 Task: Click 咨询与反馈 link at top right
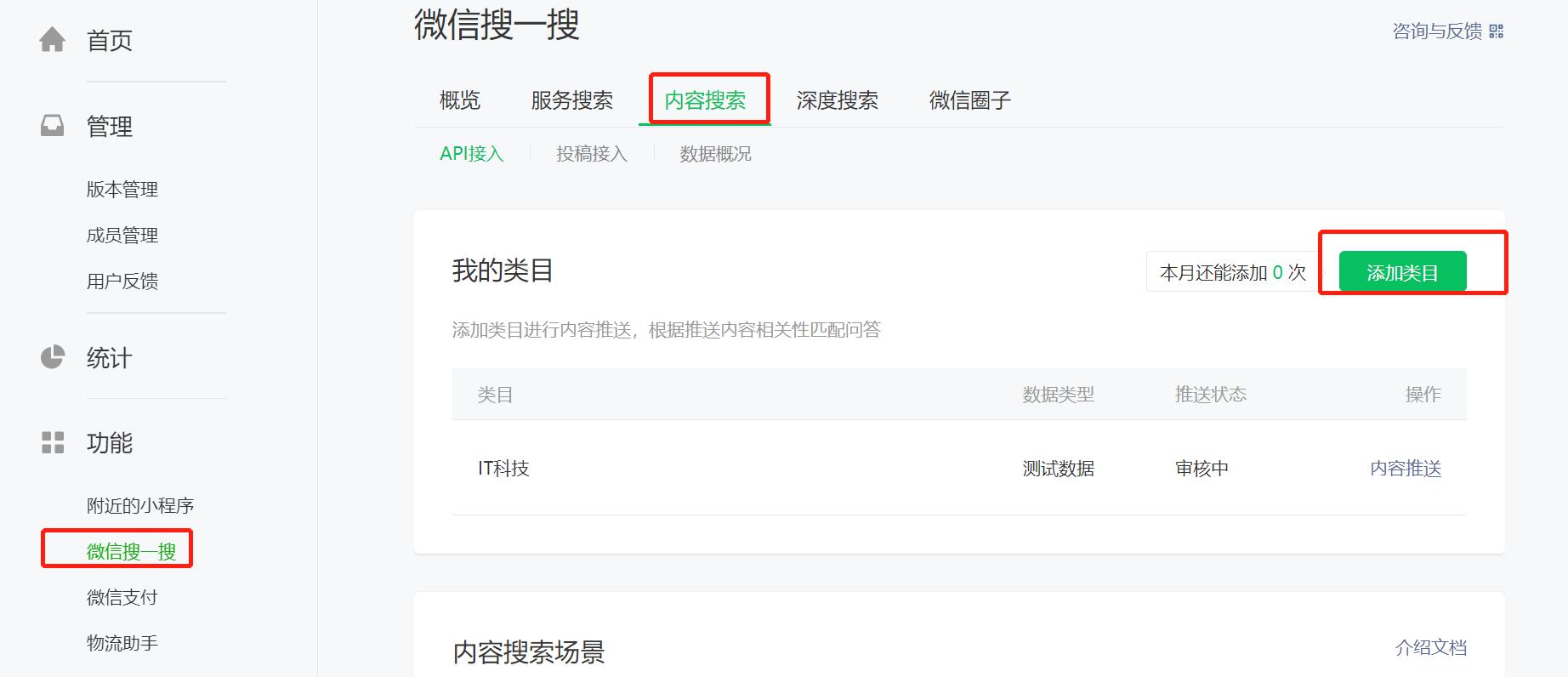click(x=1437, y=31)
